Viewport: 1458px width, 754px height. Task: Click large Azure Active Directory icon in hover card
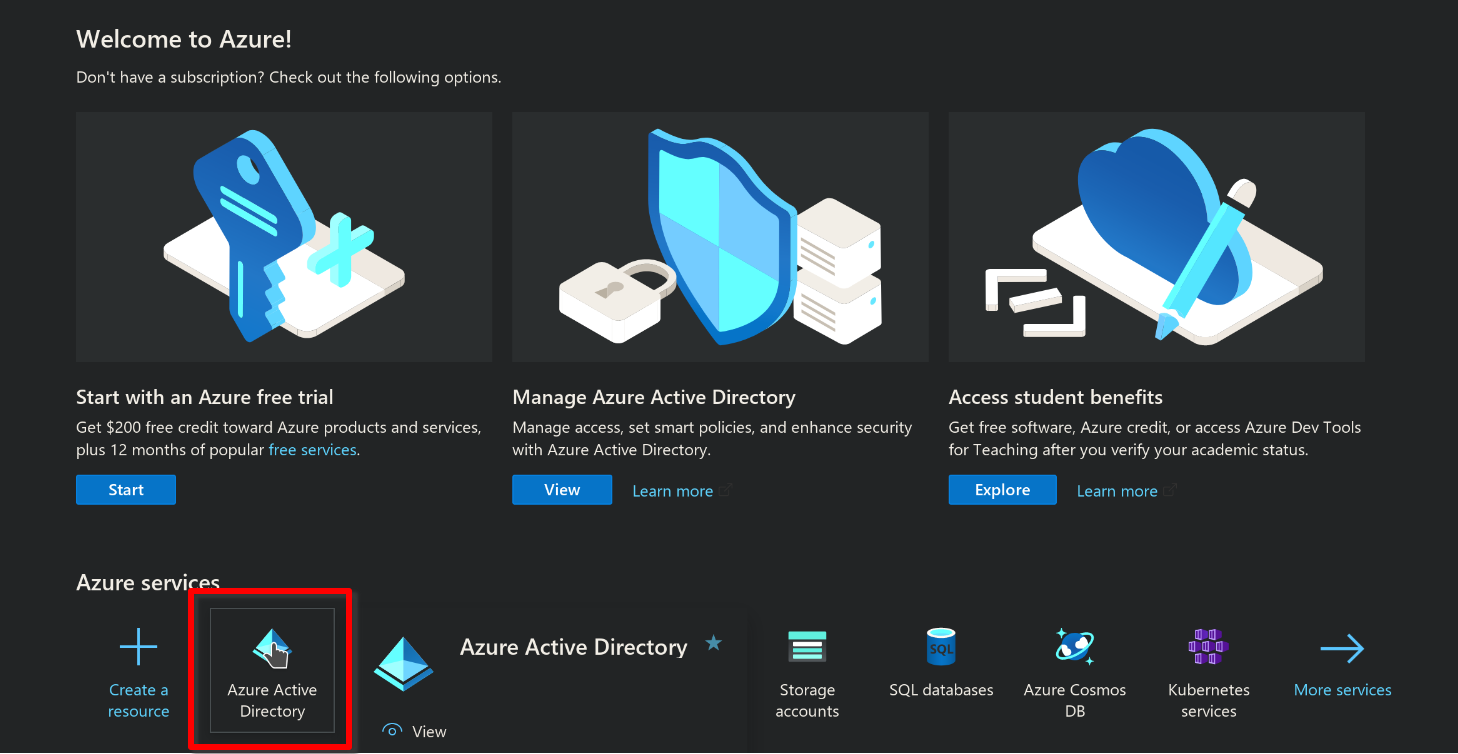point(404,664)
